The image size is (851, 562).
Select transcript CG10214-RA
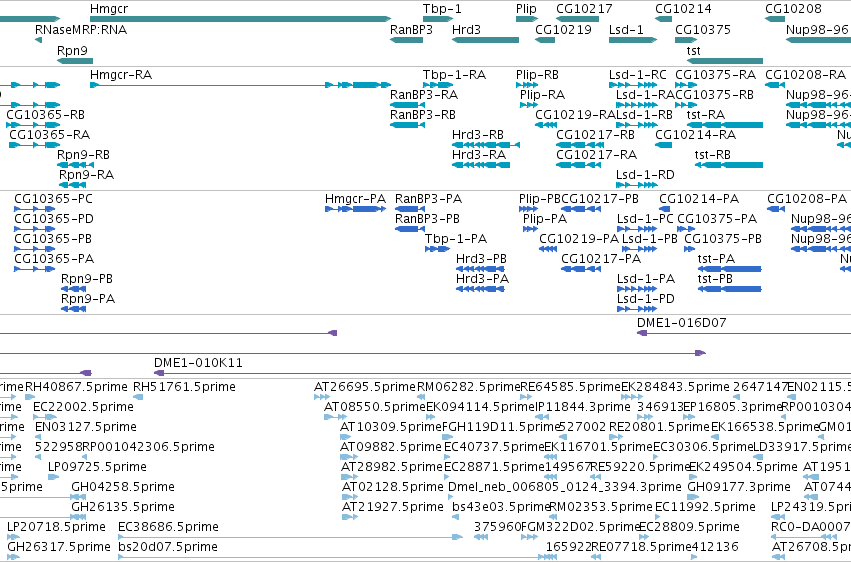click(x=663, y=145)
